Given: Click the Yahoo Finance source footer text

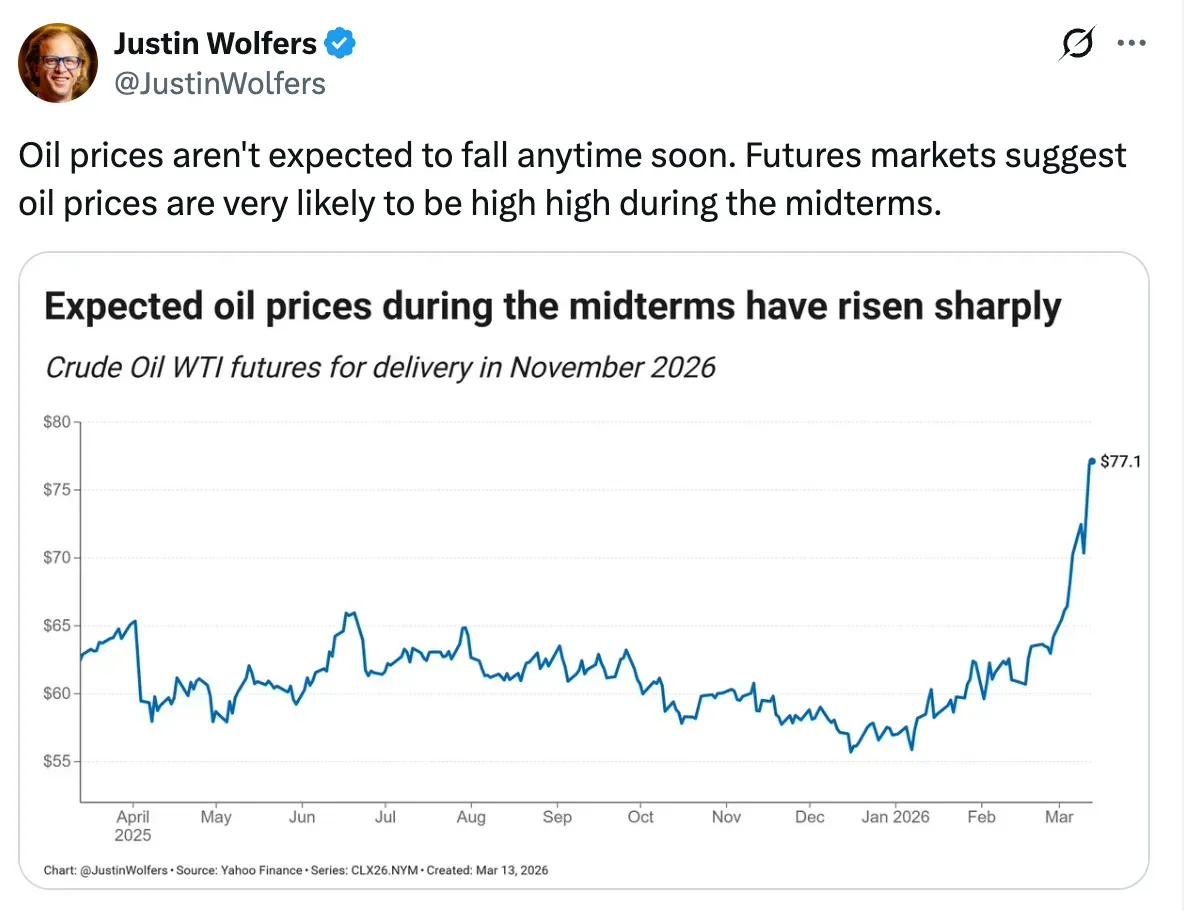Looking at the screenshot, I should tap(239, 870).
